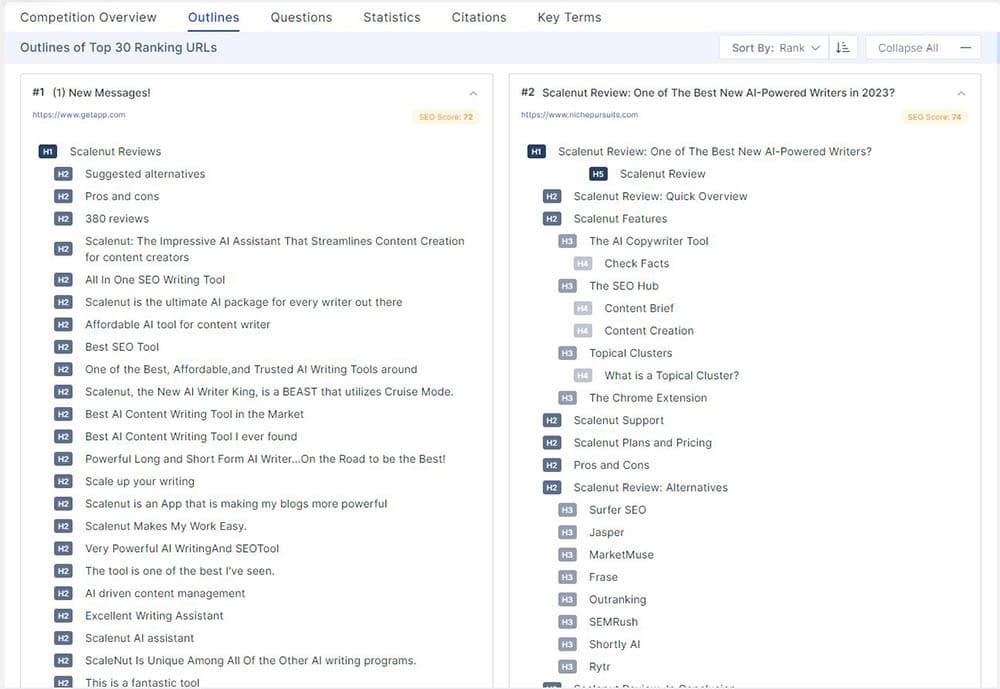The image size is (1000, 689).
Task: Click the H1 badge beside Scalenut Reviews
Action: pyautogui.click(x=47, y=152)
